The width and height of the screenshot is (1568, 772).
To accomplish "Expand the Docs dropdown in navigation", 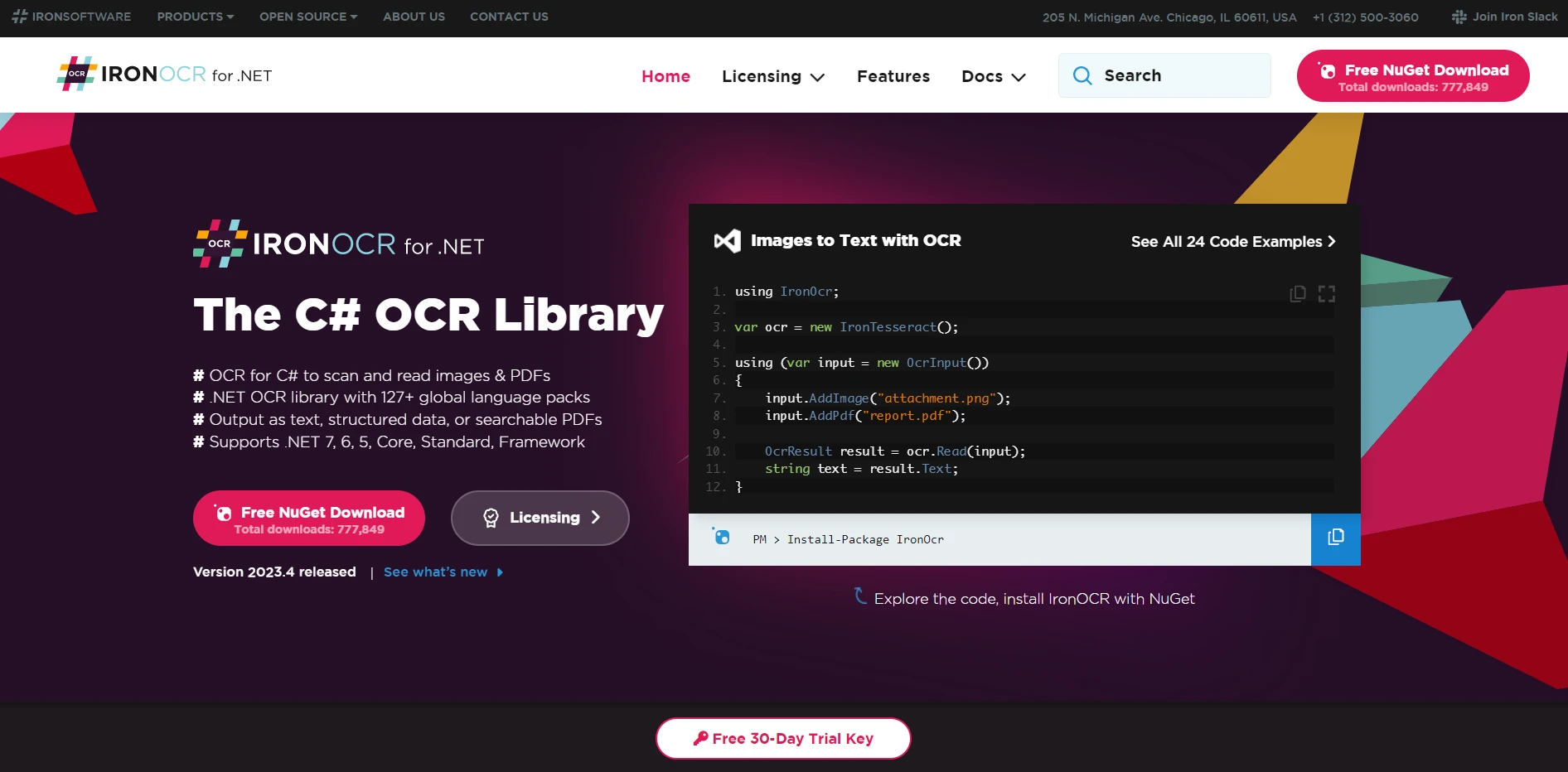I will point(993,76).
